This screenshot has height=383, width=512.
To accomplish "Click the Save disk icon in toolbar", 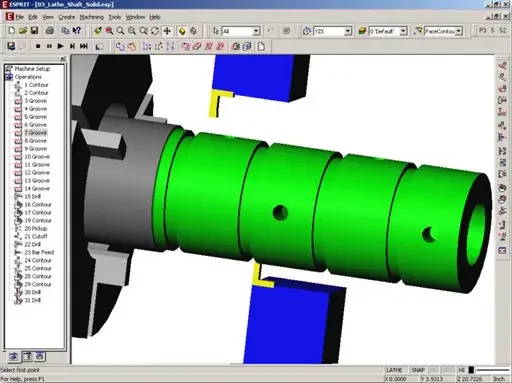I will 34,31.
